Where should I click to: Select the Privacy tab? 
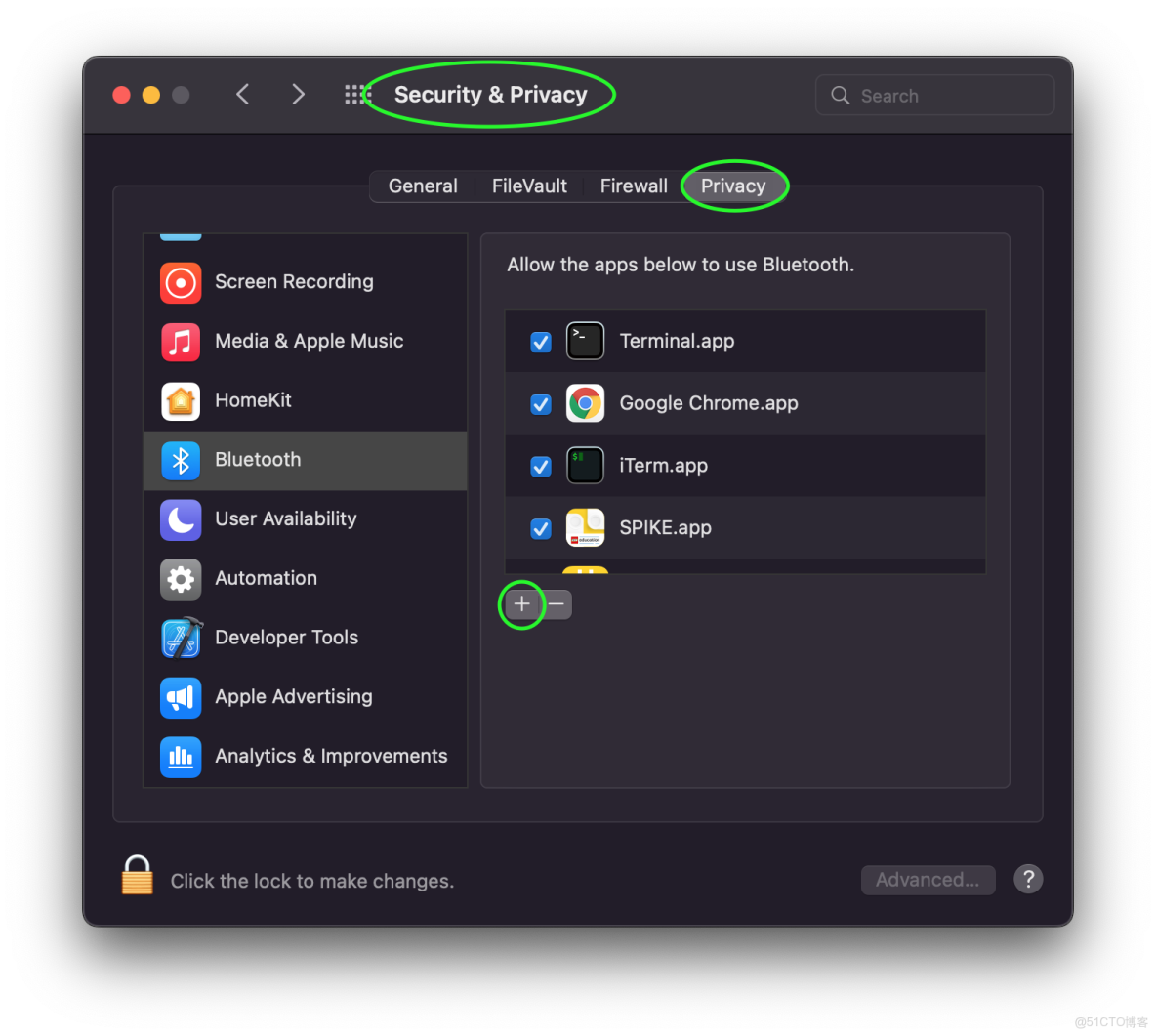click(x=733, y=186)
